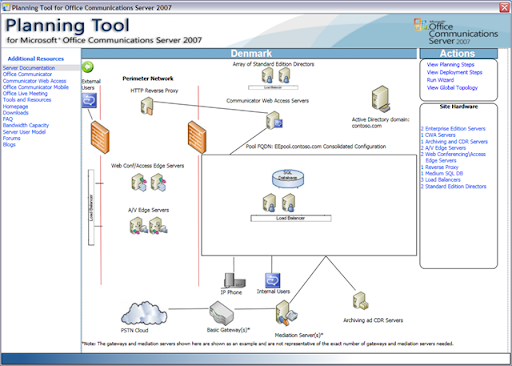Select the Communicator Web Access server icon

(x=274, y=121)
